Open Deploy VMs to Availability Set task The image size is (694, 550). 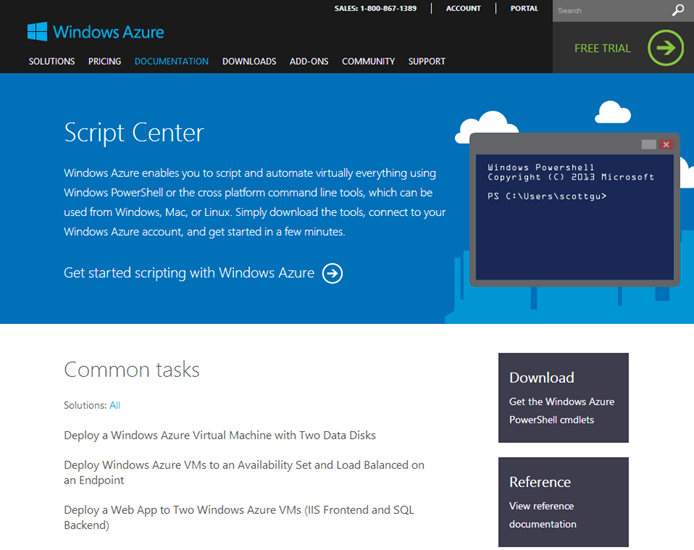244,473
